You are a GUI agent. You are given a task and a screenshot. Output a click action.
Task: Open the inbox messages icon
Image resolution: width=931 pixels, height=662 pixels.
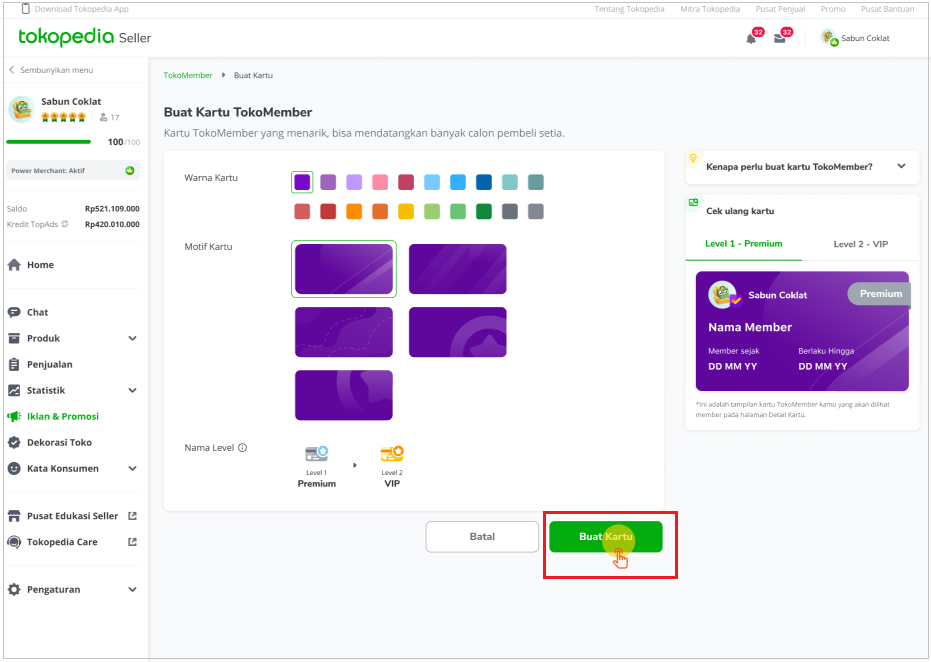(780, 39)
